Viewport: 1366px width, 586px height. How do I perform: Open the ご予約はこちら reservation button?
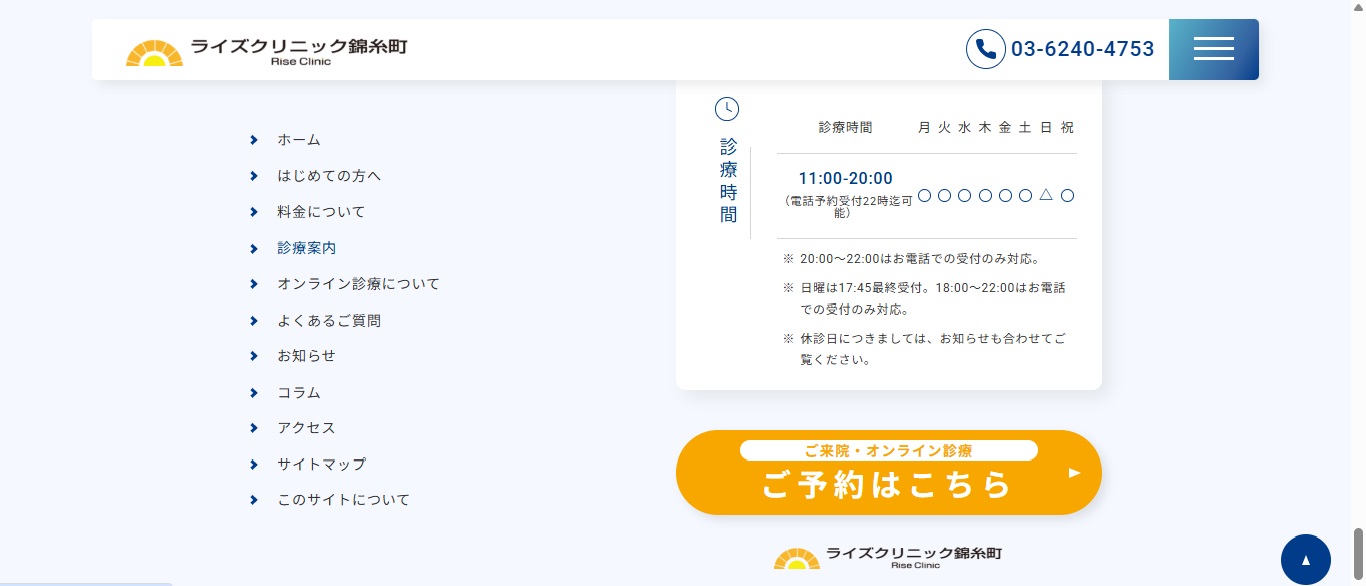(x=888, y=473)
